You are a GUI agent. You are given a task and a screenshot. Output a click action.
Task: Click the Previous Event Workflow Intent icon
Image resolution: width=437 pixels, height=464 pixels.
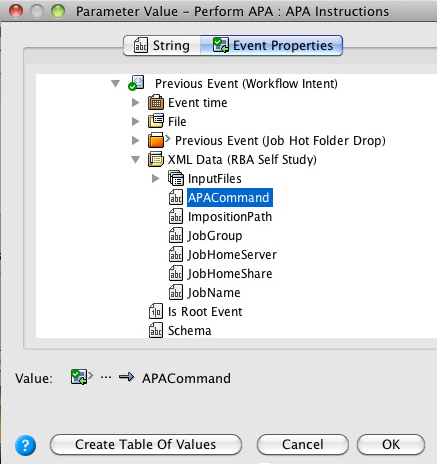tap(136, 83)
